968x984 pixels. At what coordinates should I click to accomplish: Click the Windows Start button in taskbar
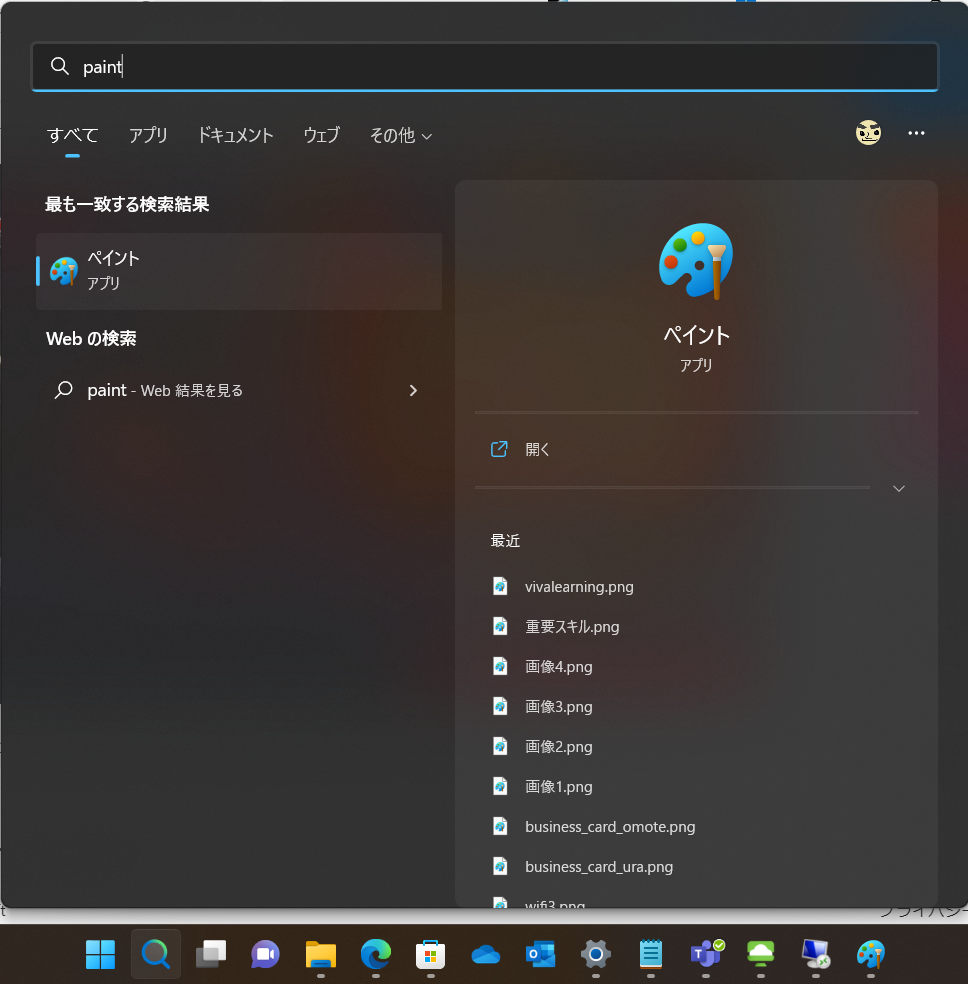tap(100, 954)
